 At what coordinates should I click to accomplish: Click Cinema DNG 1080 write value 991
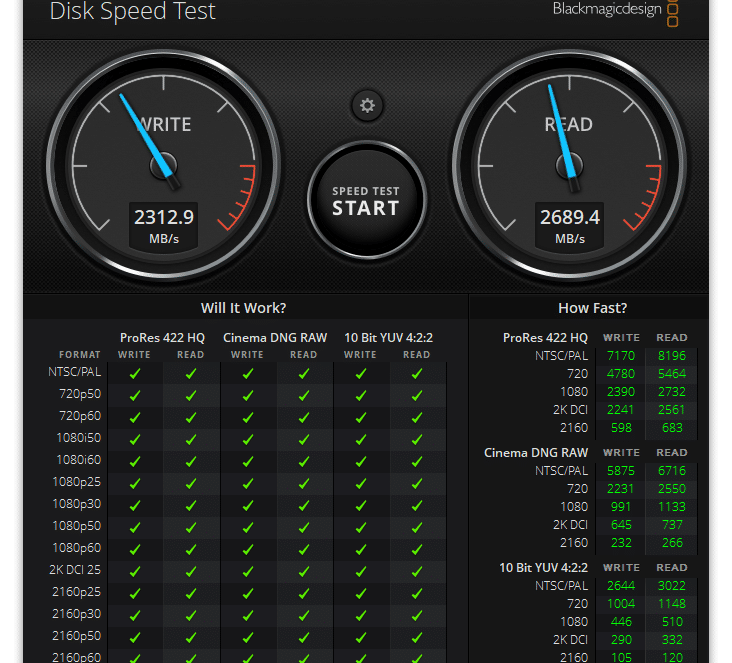621,507
